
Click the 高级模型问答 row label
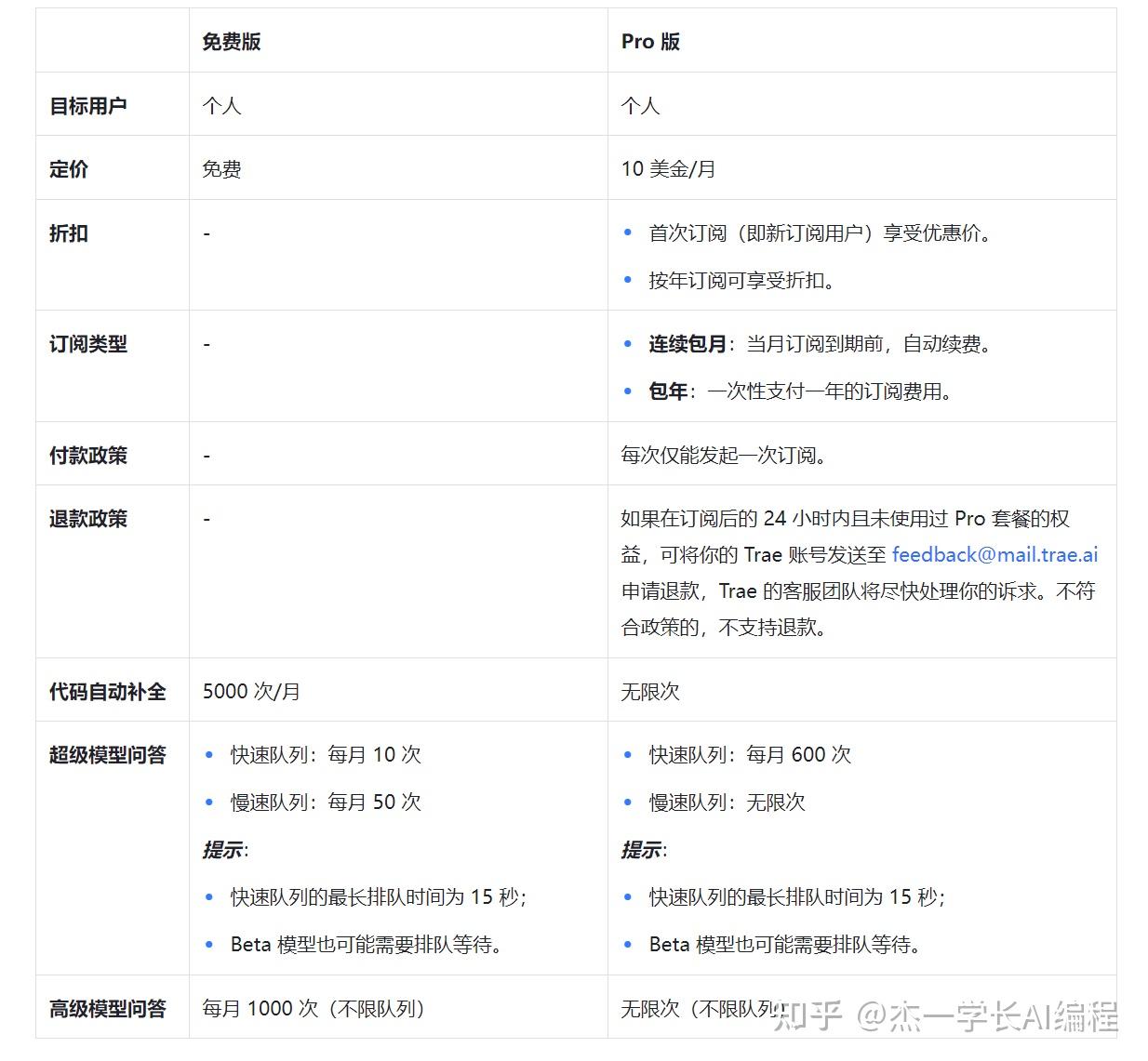[x=110, y=1007]
